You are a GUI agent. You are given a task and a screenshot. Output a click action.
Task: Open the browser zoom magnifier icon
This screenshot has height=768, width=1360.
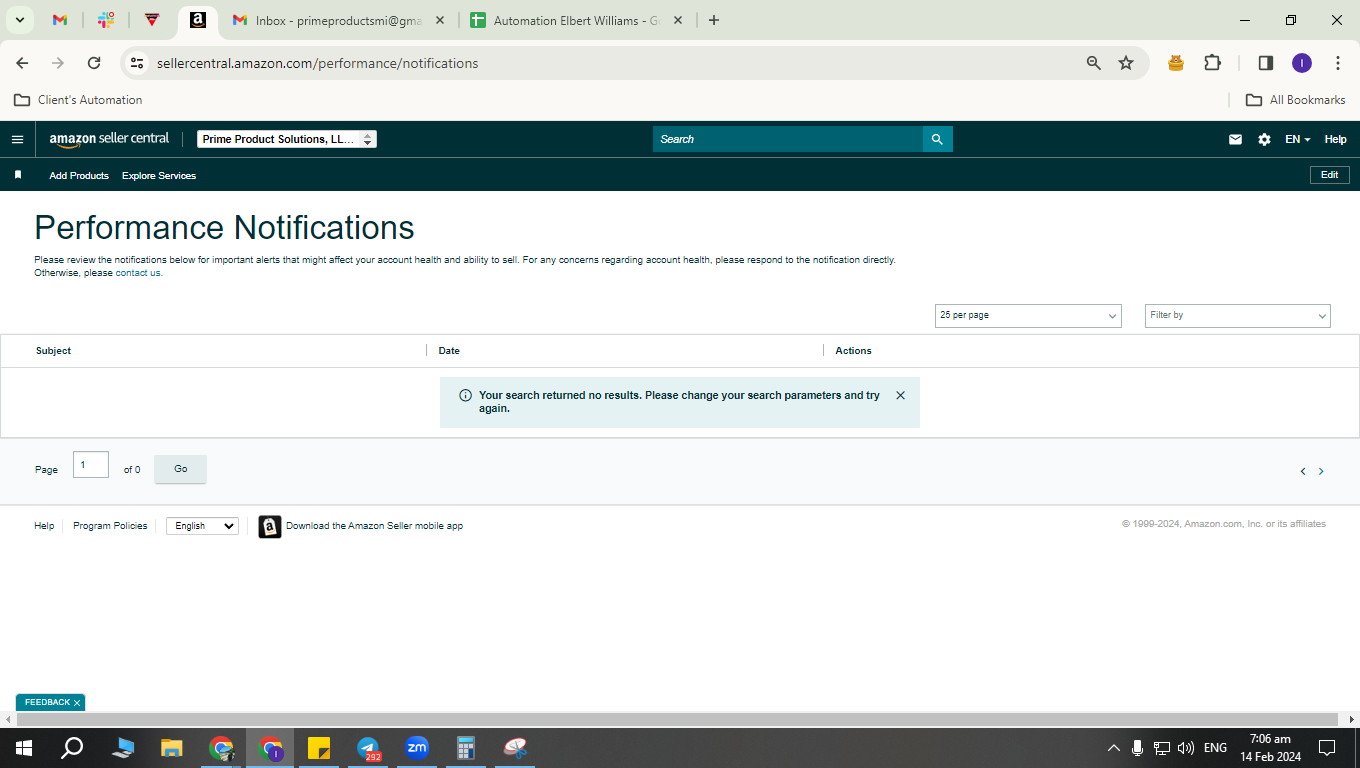1093,63
